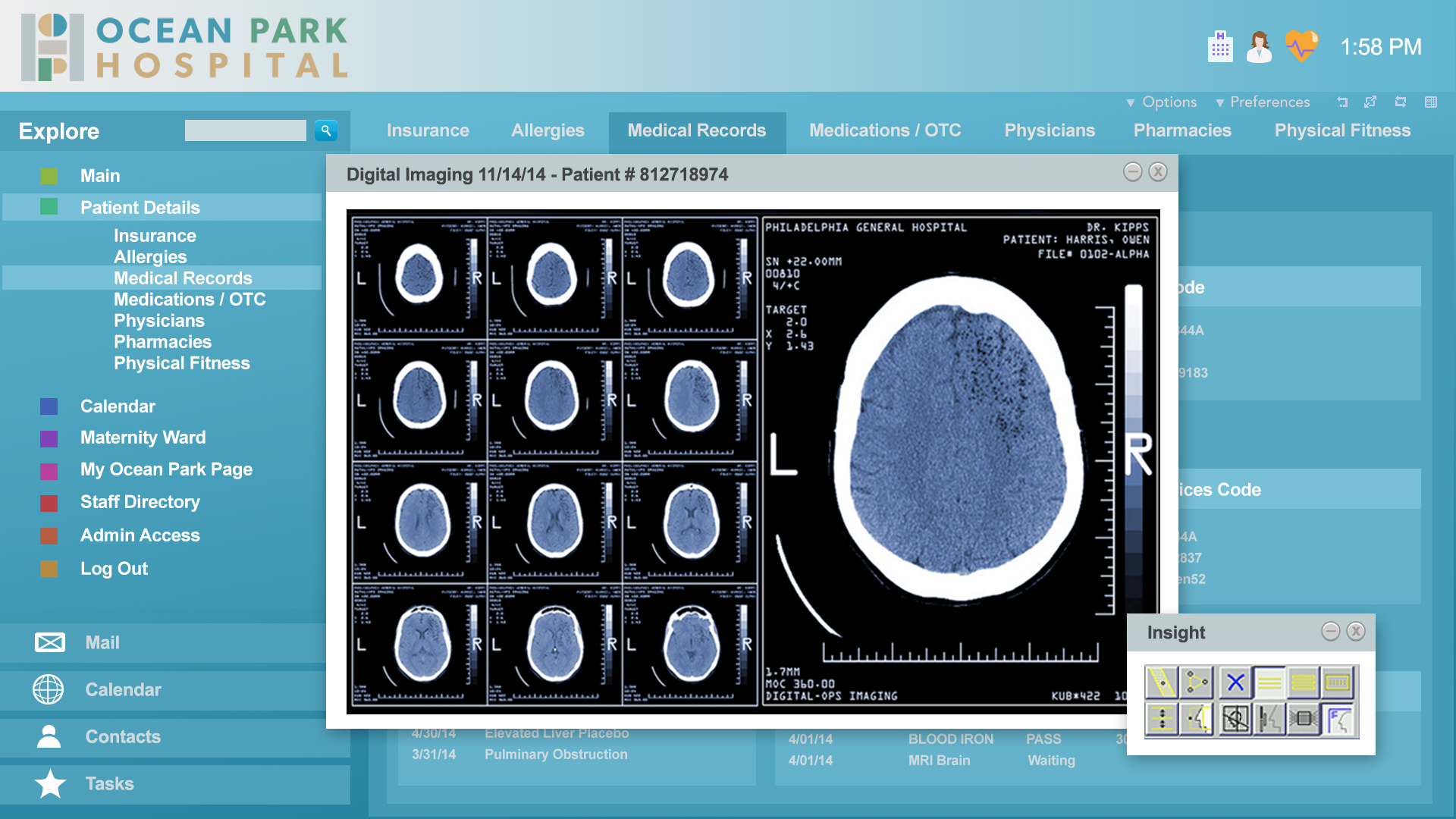This screenshot has width=1456, height=819.
Task: Click the Explore search input field
Action: 245,130
